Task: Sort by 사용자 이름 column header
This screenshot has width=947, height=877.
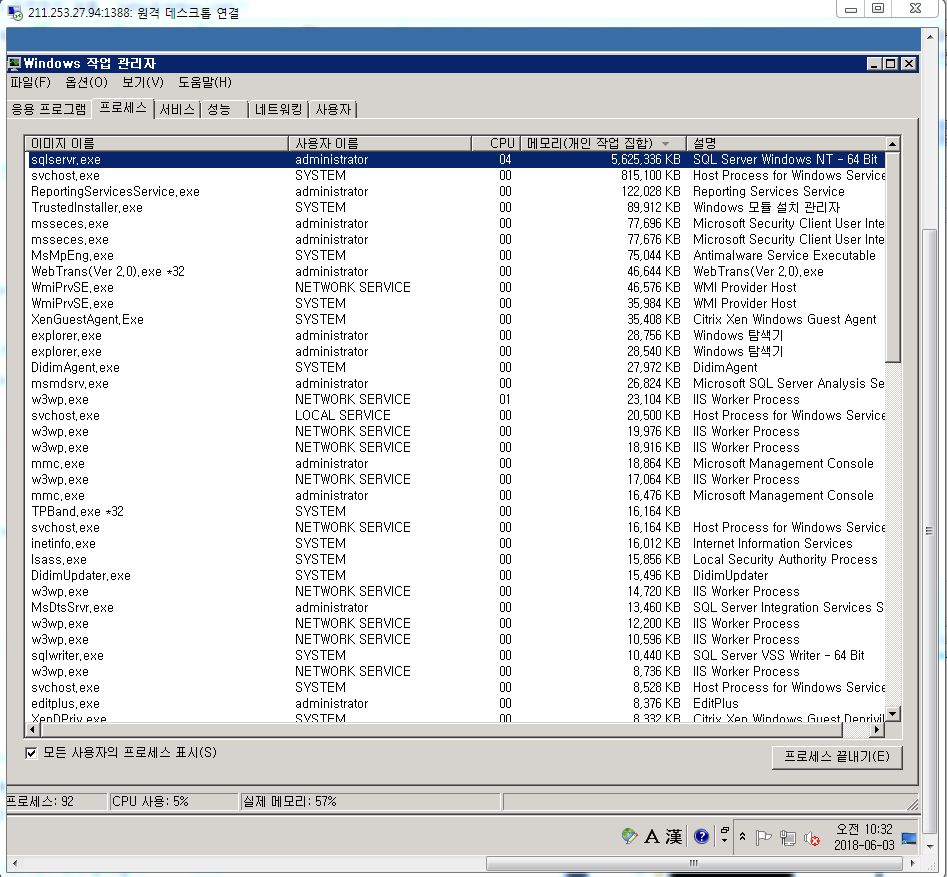Action: pos(379,143)
